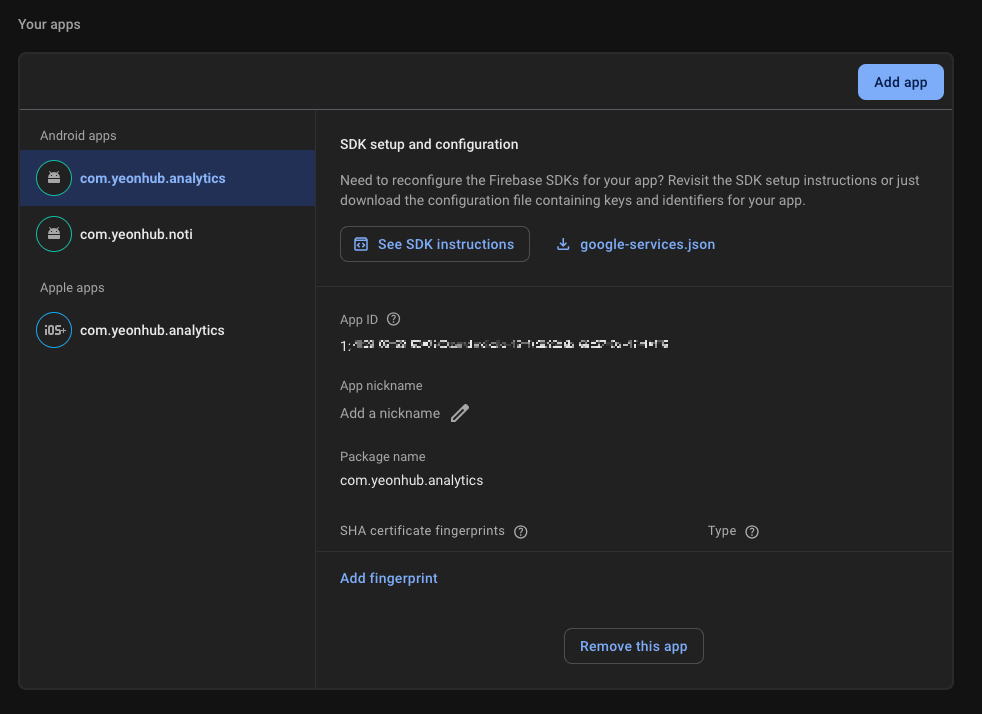The width and height of the screenshot is (982, 714).
Task: Click the Apple apps section label
Action: tap(72, 287)
